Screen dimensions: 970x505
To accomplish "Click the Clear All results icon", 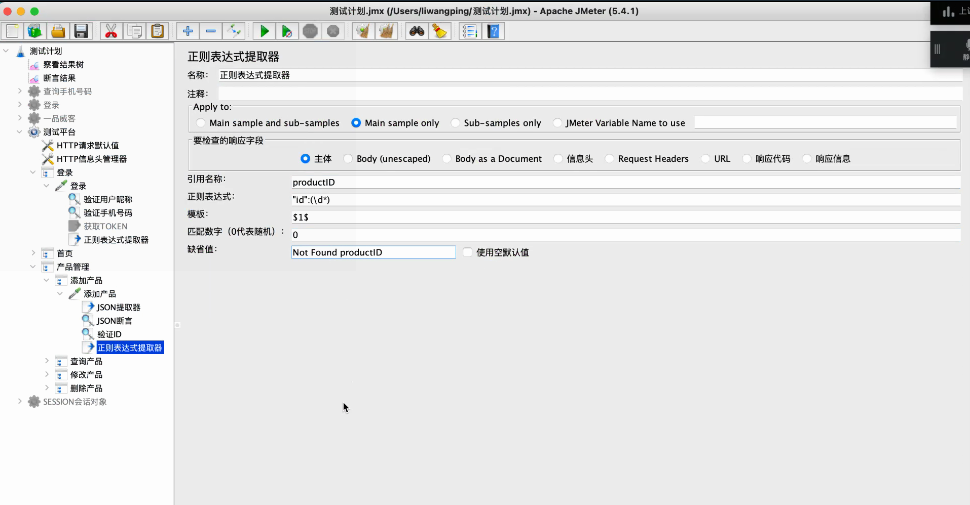I will [x=387, y=31].
